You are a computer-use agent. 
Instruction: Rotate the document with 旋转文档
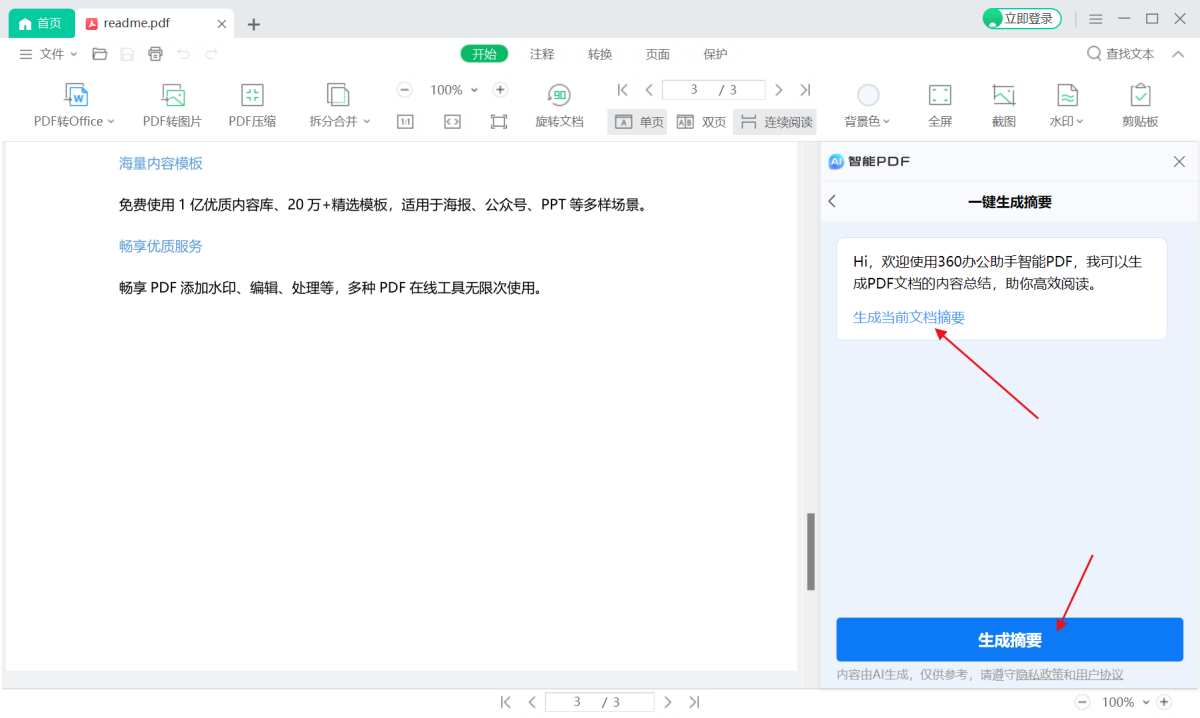[x=559, y=103]
